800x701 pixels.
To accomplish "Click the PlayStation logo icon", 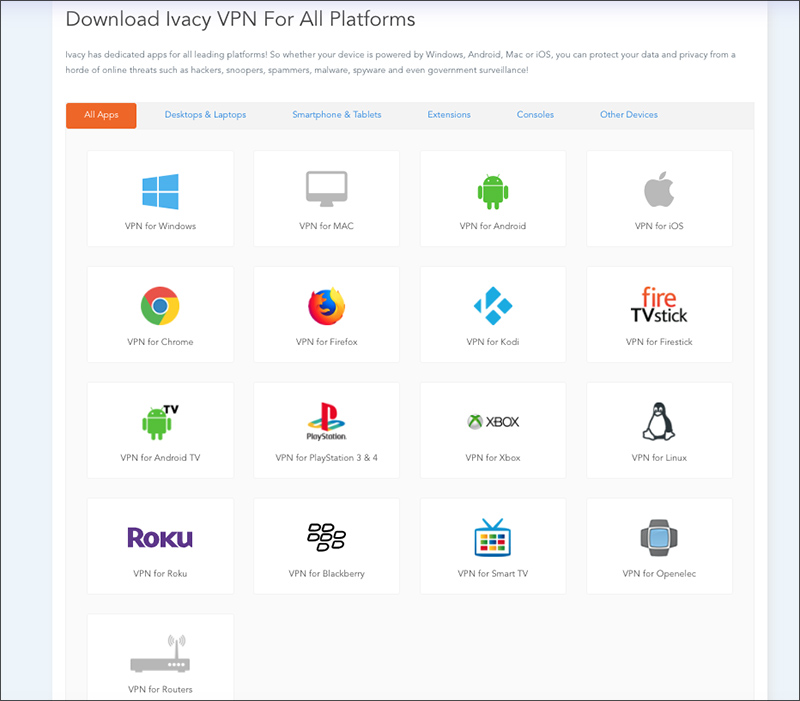I will click(327, 421).
